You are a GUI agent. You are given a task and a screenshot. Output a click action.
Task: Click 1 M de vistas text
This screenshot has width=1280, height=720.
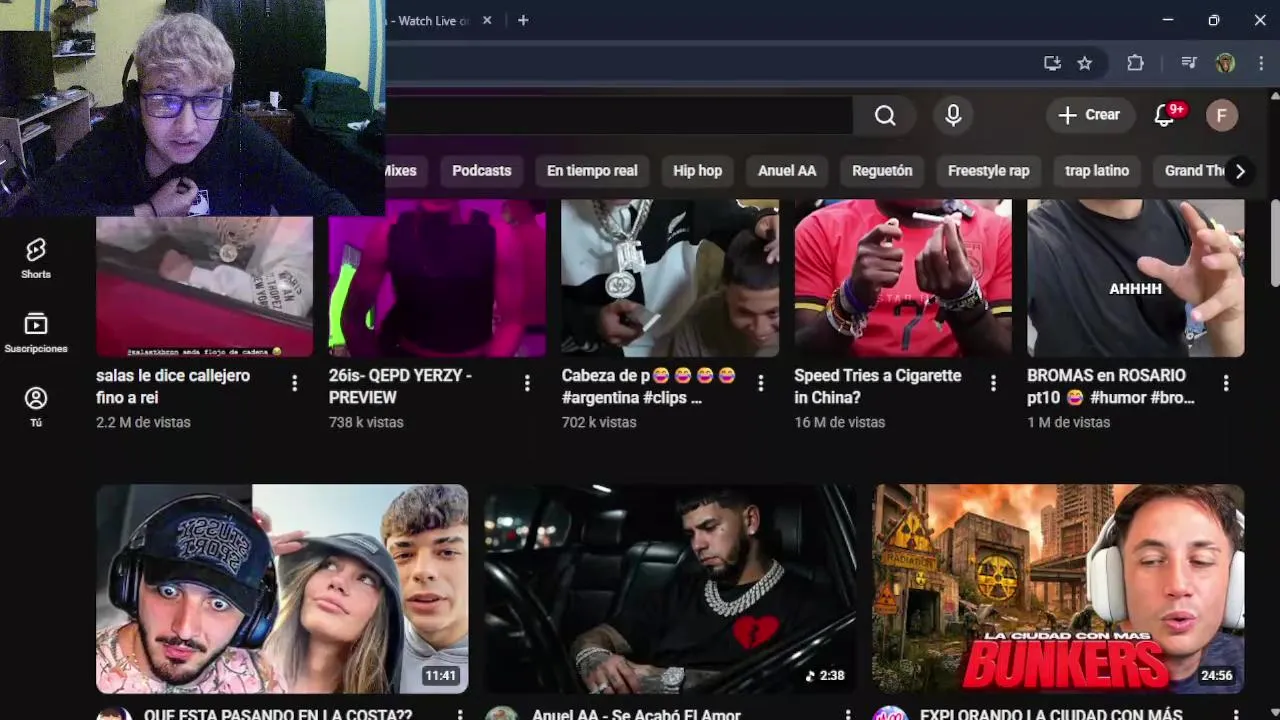point(1068,422)
